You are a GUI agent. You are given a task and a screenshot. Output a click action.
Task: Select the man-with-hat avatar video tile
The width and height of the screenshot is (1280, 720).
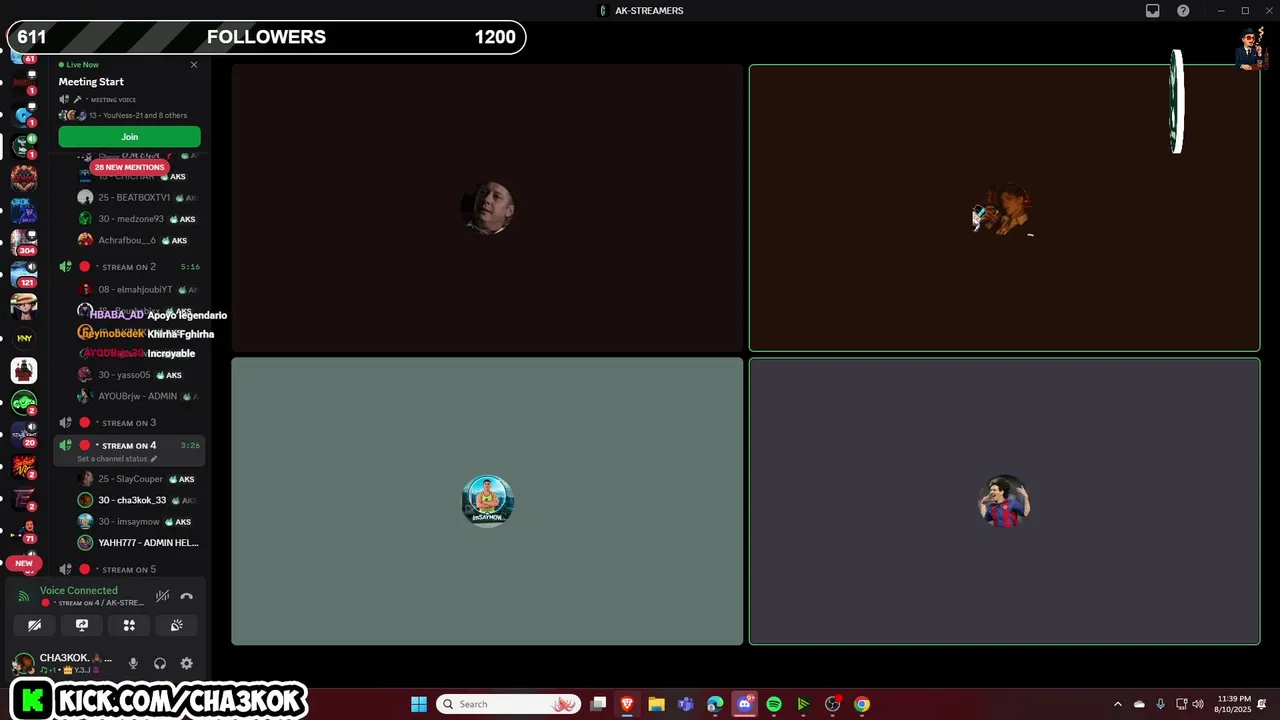click(487, 208)
